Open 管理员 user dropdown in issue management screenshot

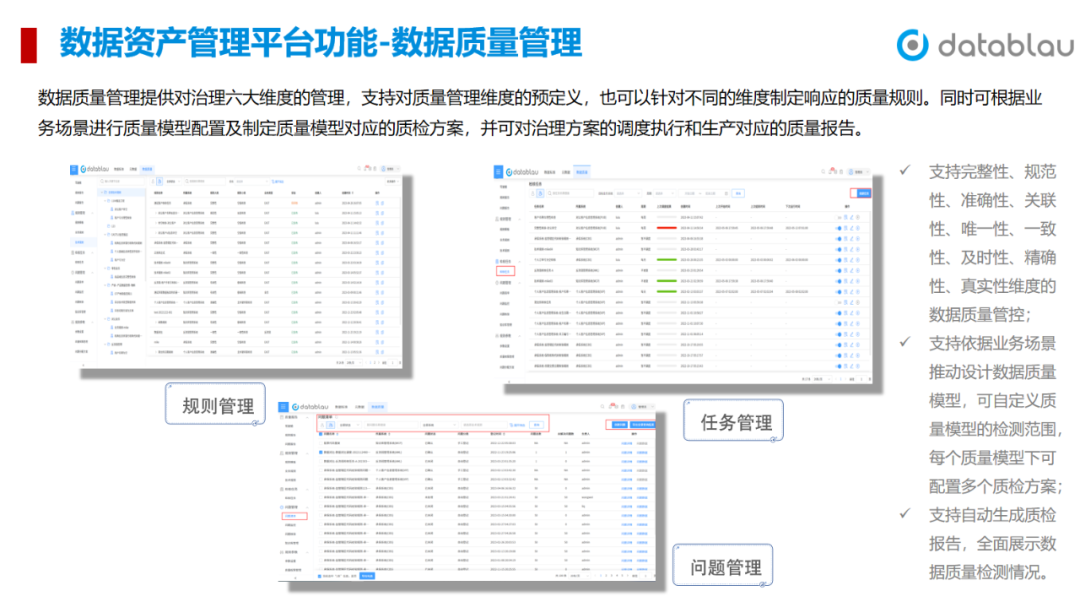click(642, 406)
